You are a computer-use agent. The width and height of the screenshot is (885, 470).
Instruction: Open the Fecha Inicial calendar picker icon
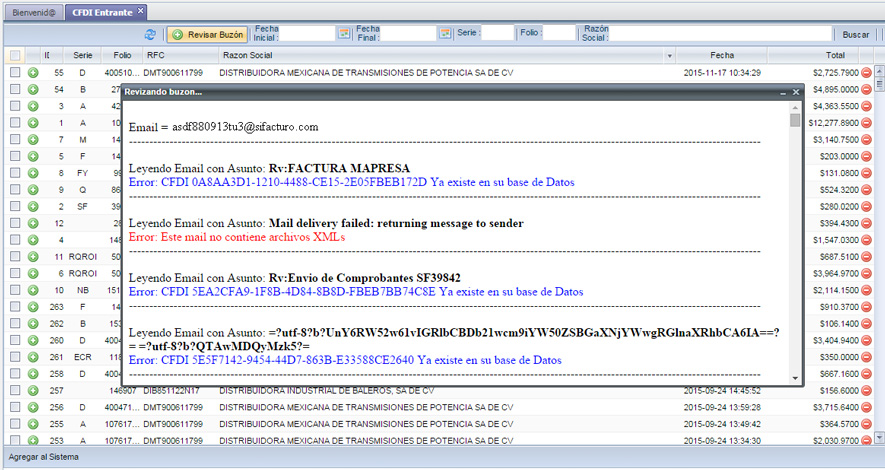344,34
